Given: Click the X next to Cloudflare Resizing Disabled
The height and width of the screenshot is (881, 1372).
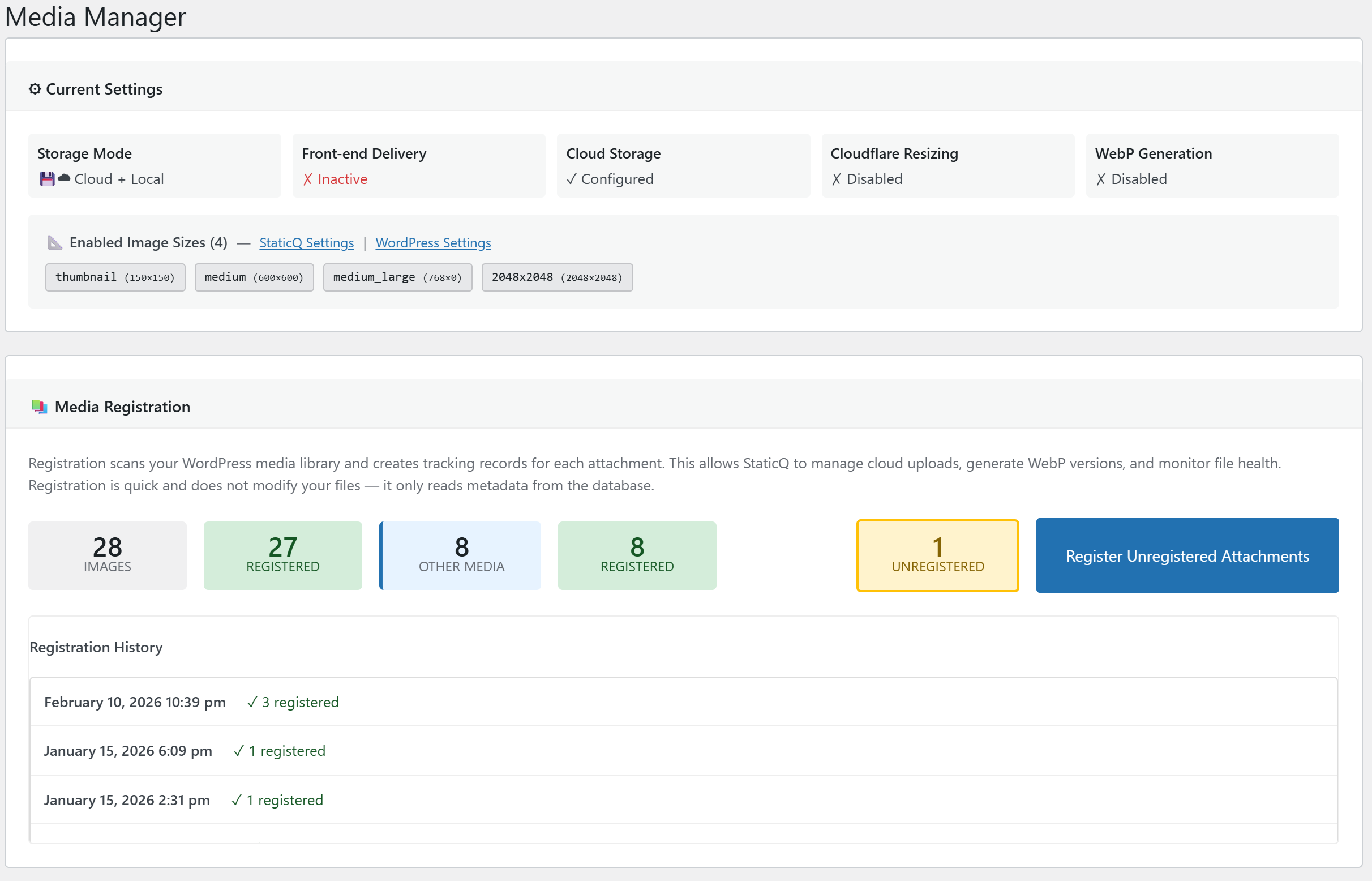Looking at the screenshot, I should click(x=837, y=179).
